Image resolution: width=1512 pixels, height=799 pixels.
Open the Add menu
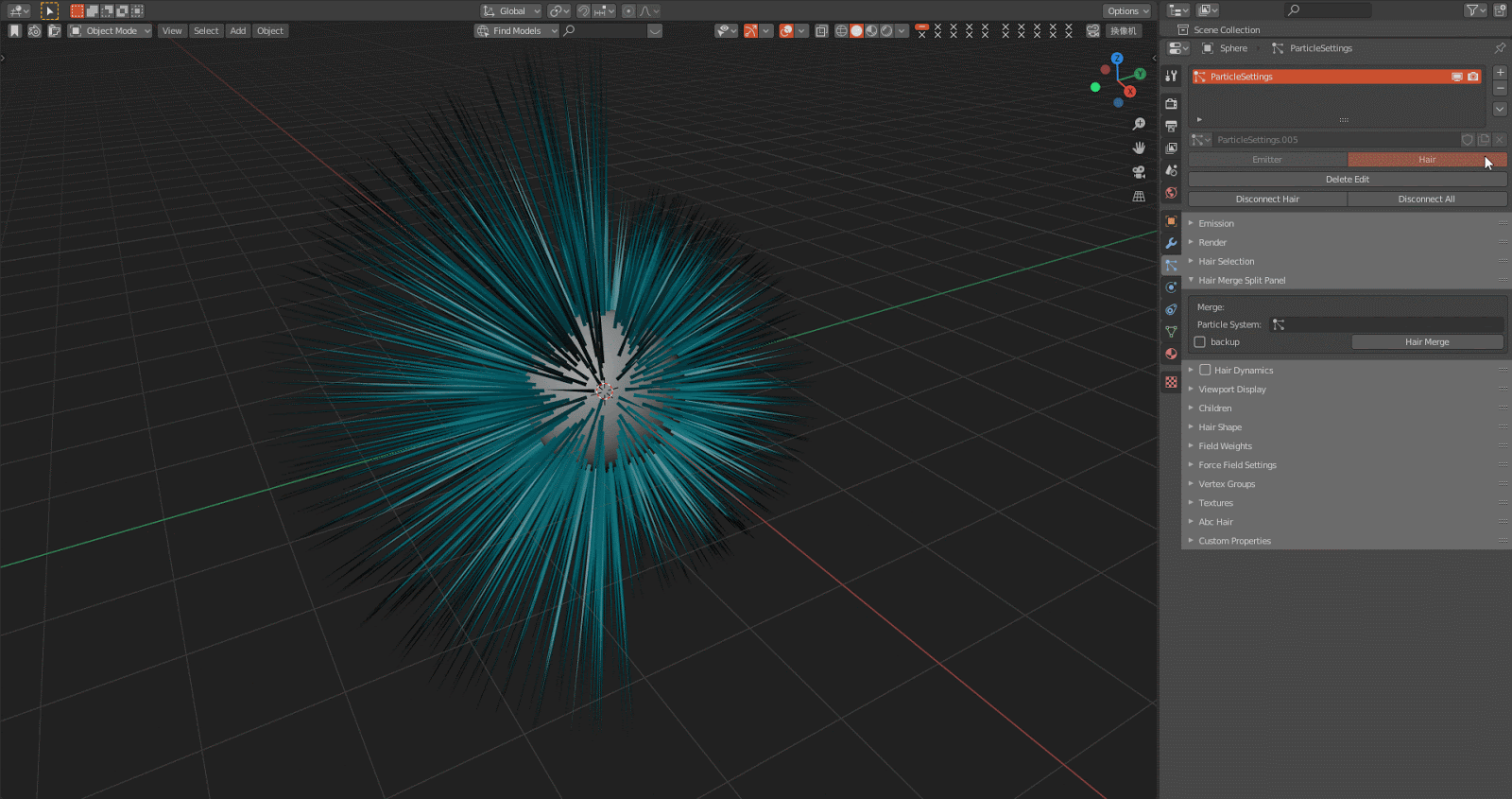tap(238, 31)
